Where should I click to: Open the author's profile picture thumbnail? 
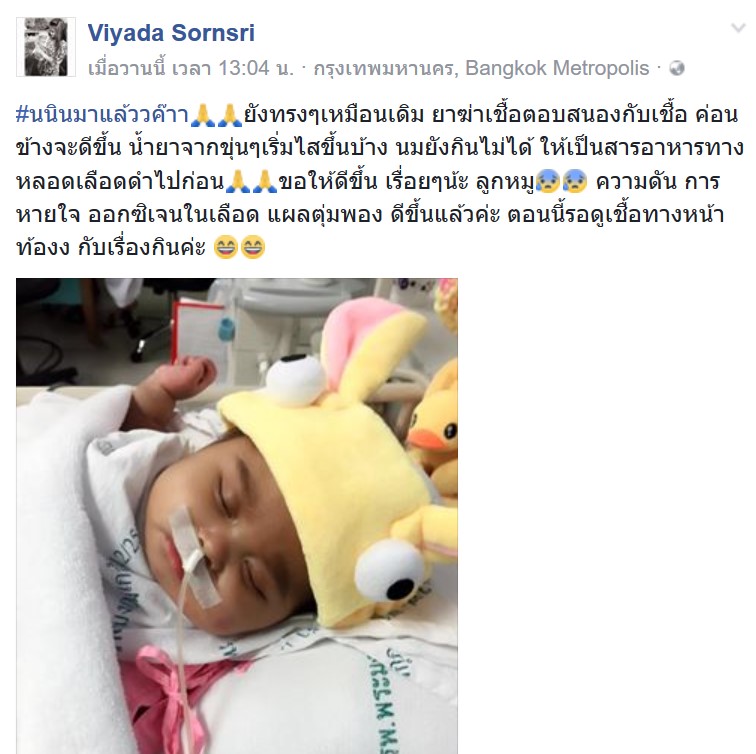coord(46,47)
